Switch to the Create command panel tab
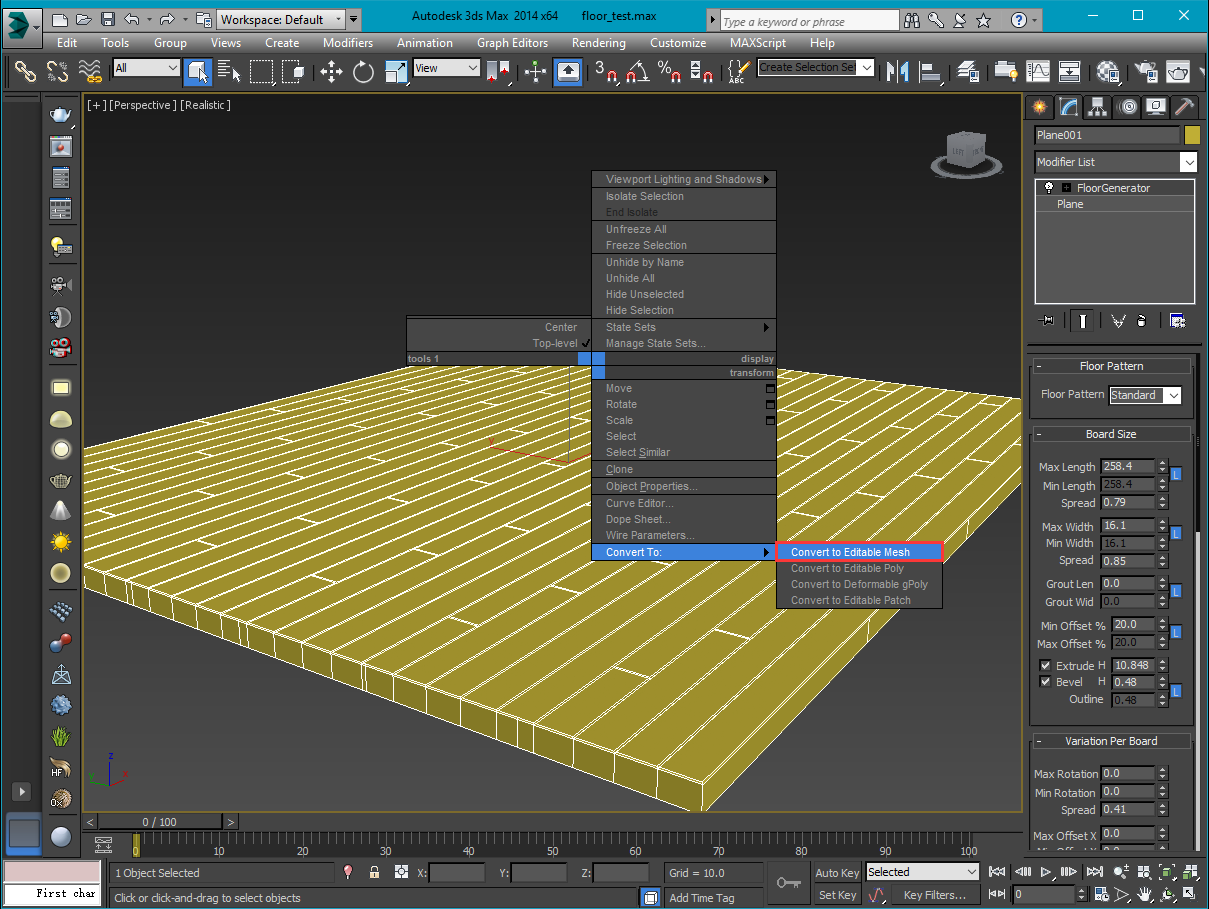 click(1040, 106)
